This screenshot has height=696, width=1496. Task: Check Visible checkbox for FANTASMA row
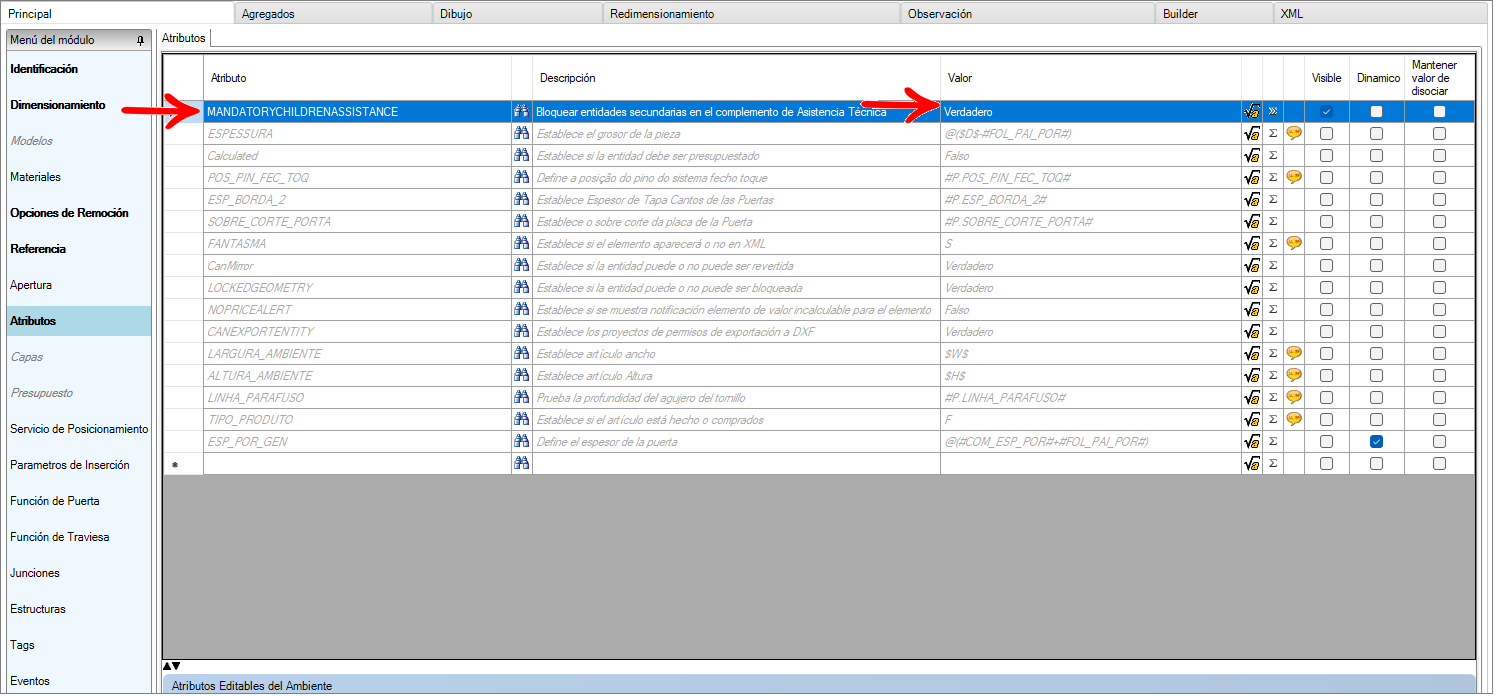click(1326, 244)
